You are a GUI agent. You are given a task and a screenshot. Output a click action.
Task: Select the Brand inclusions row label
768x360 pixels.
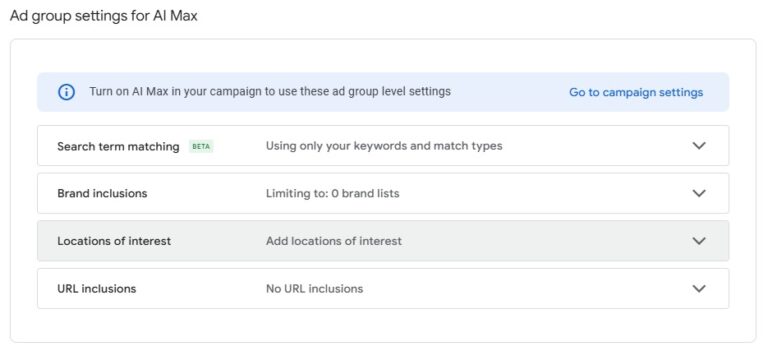(102, 193)
